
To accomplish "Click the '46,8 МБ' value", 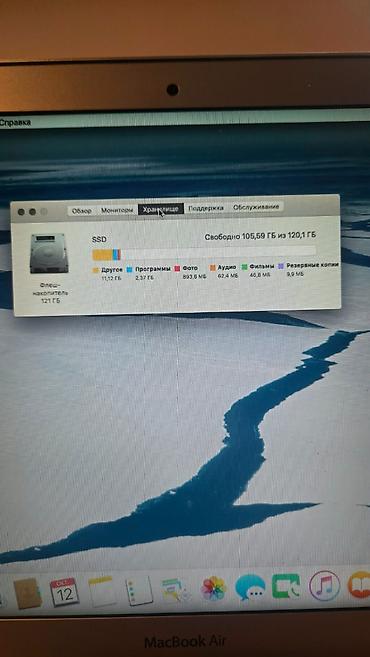I will (x=259, y=275).
